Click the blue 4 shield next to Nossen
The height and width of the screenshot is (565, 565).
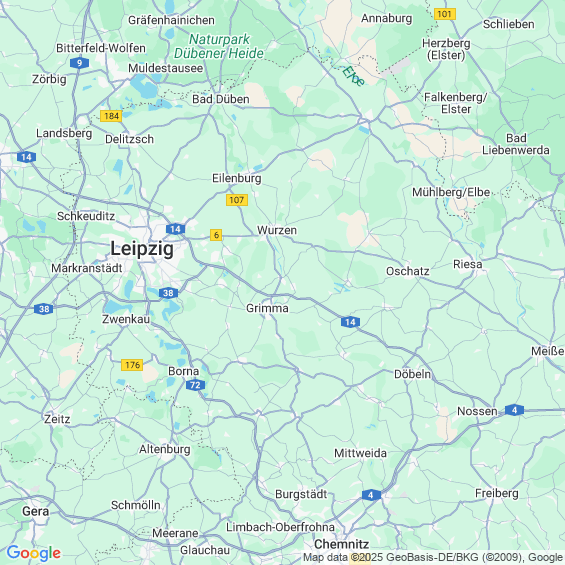[514, 410]
